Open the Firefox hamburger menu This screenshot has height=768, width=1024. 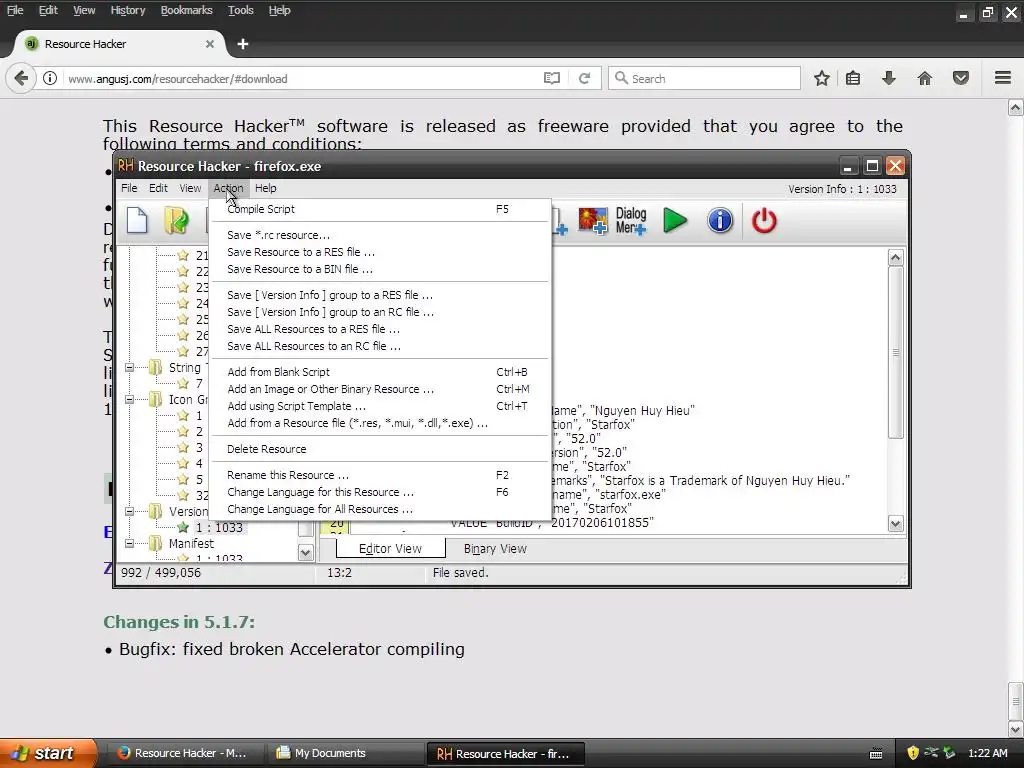1003,78
